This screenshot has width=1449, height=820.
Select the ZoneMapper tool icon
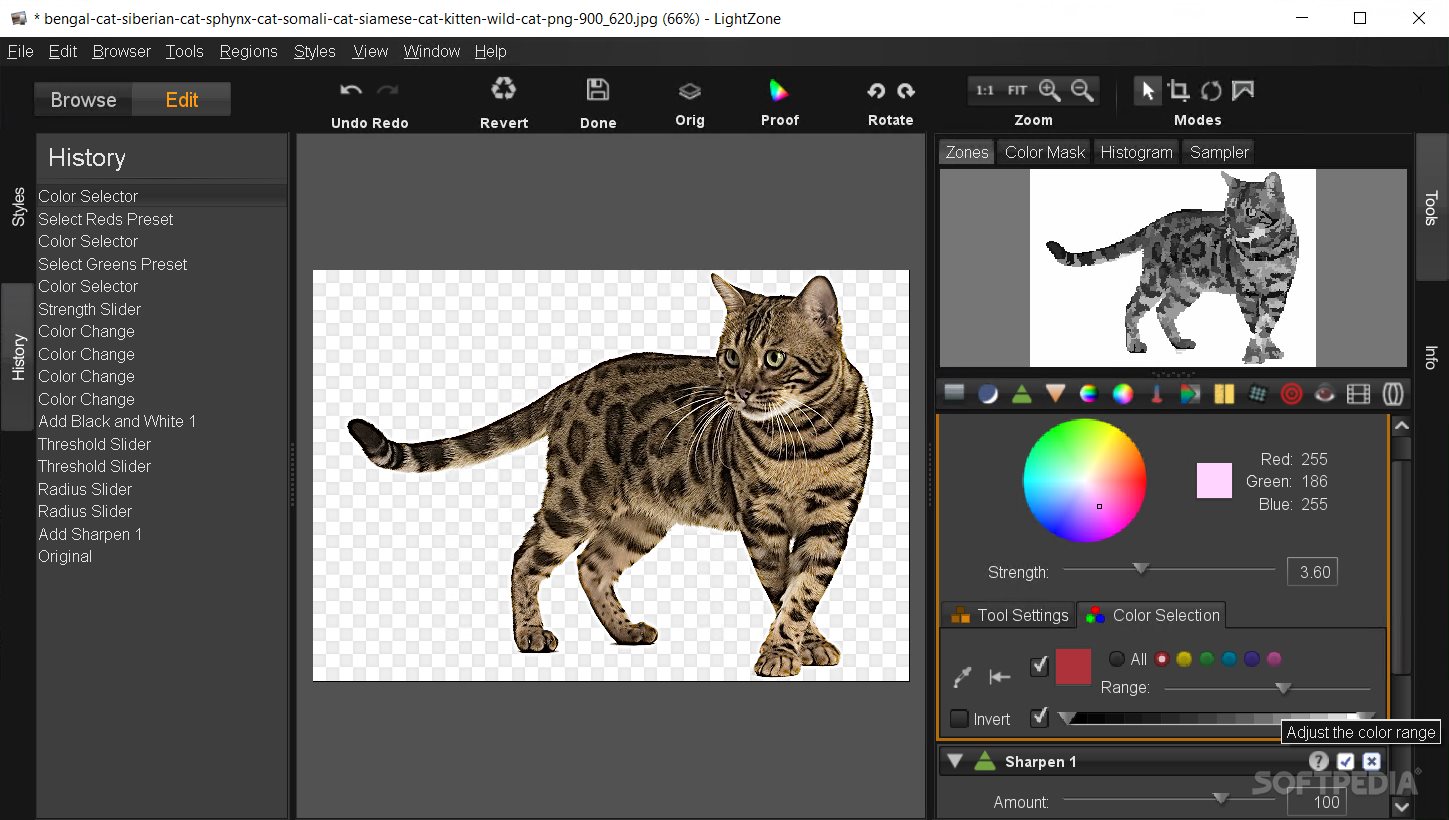[953, 393]
